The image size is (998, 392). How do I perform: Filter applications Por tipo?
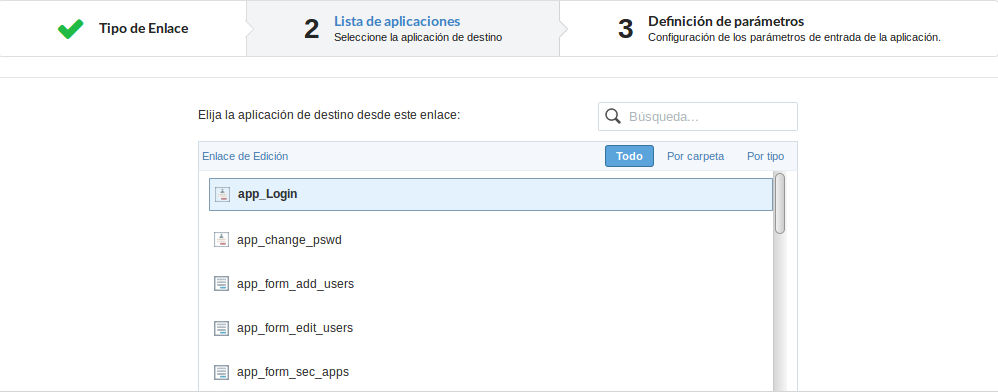[x=765, y=156]
